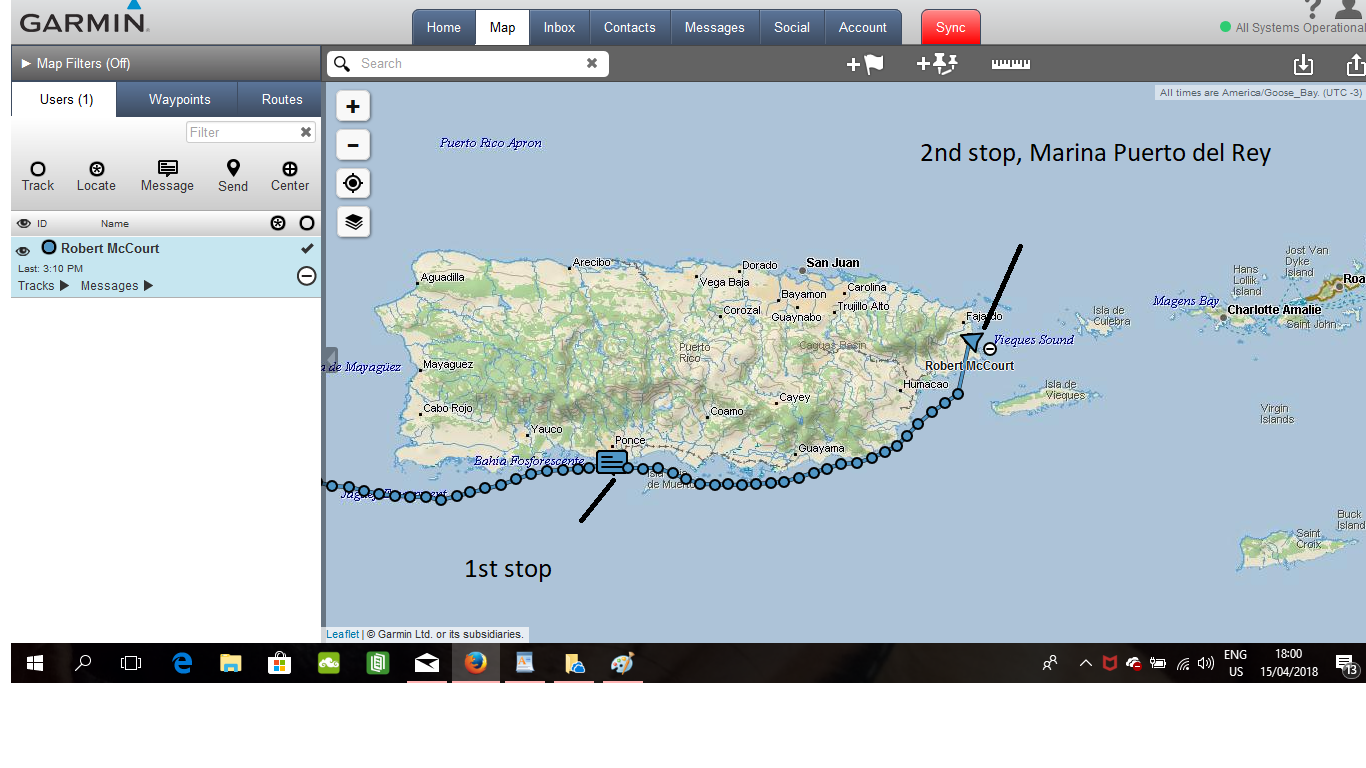Click the add waypoint flag icon
The image size is (1366, 768).
click(x=865, y=64)
